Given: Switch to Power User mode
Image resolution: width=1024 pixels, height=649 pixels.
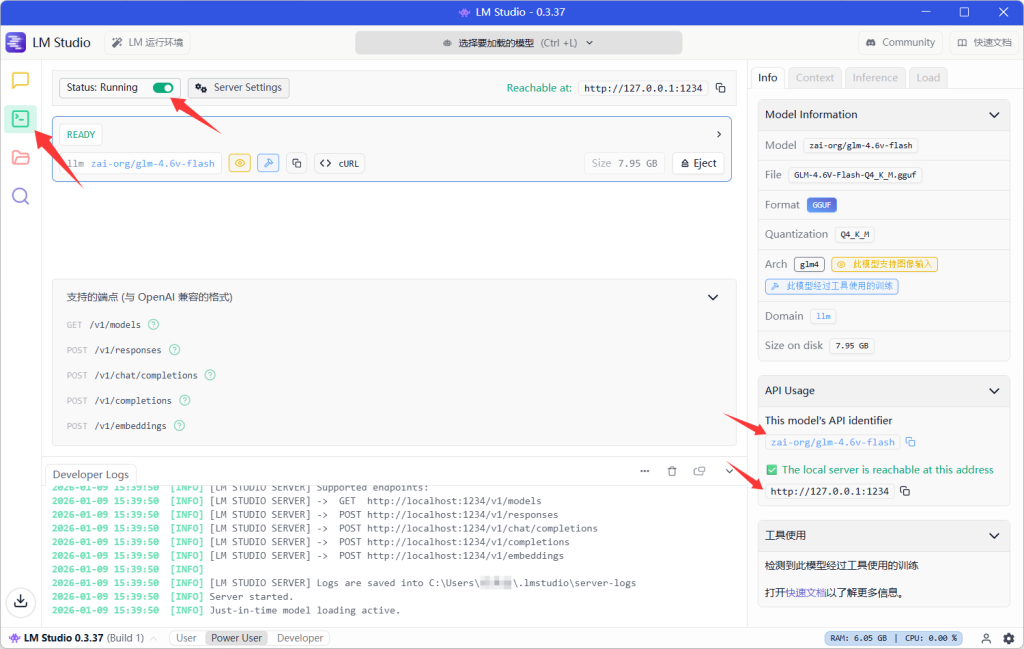Looking at the screenshot, I should point(237,638).
